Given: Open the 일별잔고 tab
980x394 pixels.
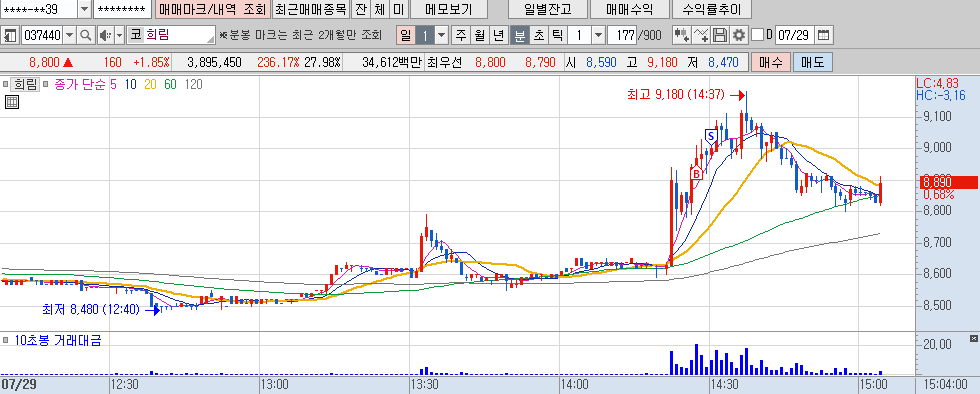Looking at the screenshot, I should pyautogui.click(x=548, y=9).
